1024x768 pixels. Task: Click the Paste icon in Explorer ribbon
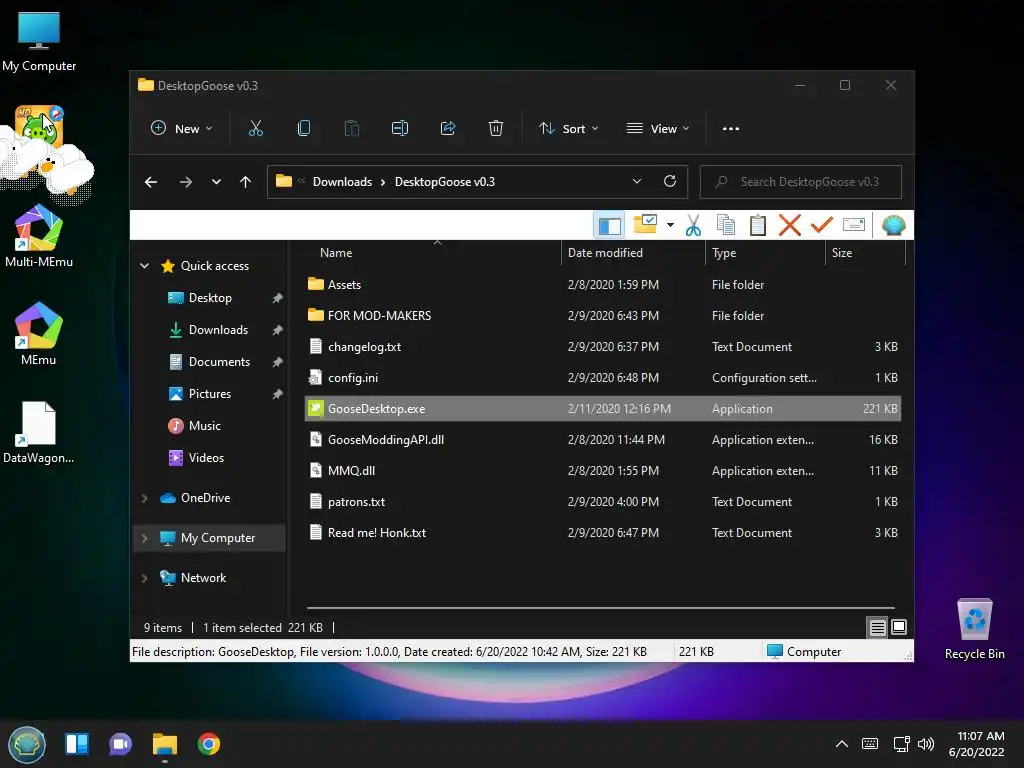(x=351, y=129)
